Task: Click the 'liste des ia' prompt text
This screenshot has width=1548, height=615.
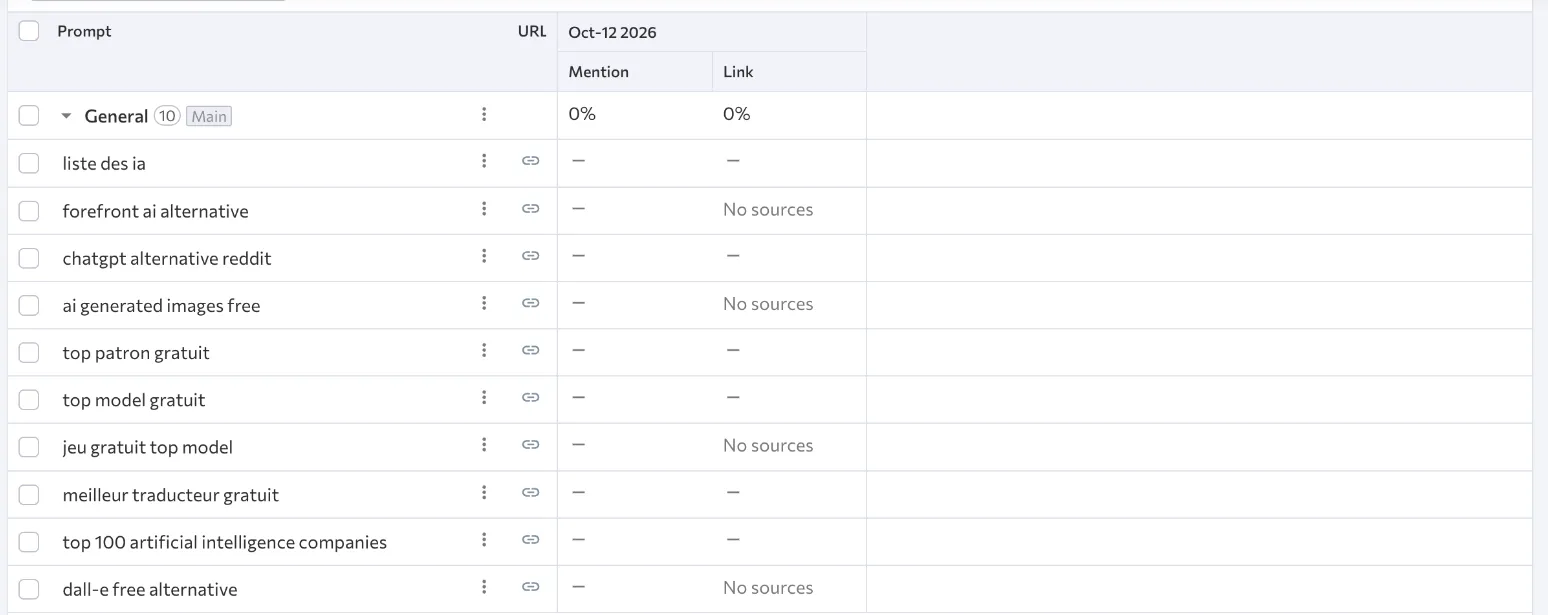Action: pyautogui.click(x=104, y=163)
